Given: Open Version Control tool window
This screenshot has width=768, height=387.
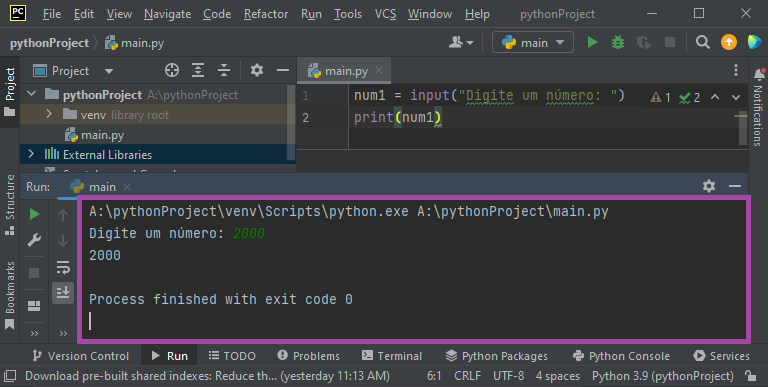Looking at the screenshot, I should pos(81,356).
